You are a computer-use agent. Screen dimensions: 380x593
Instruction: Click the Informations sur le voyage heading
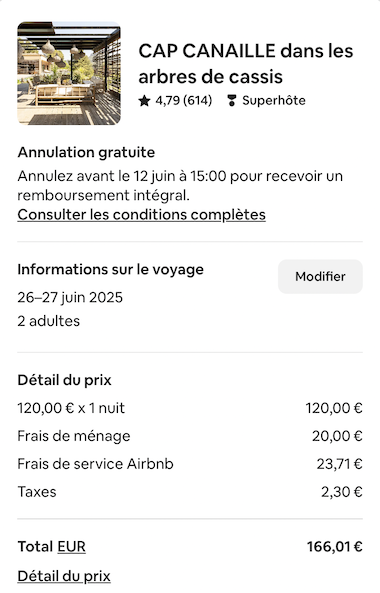[x=110, y=270]
